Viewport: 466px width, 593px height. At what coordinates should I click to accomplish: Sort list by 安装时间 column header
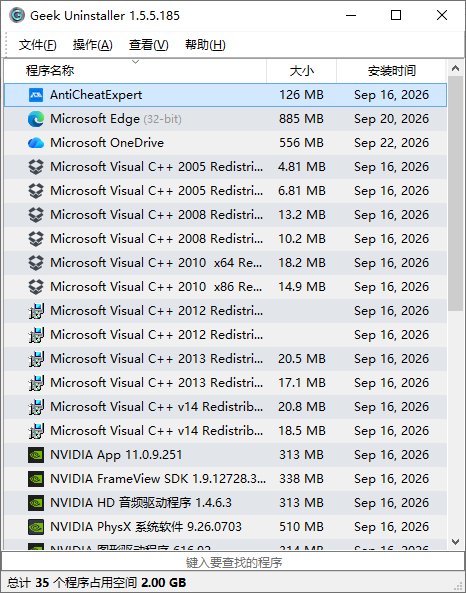point(391,71)
